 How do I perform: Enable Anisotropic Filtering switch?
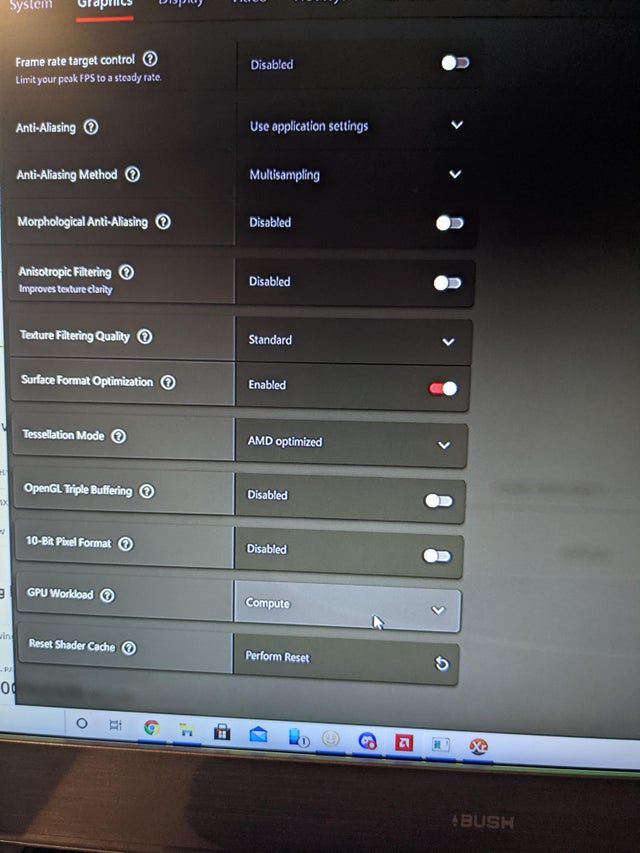447,283
